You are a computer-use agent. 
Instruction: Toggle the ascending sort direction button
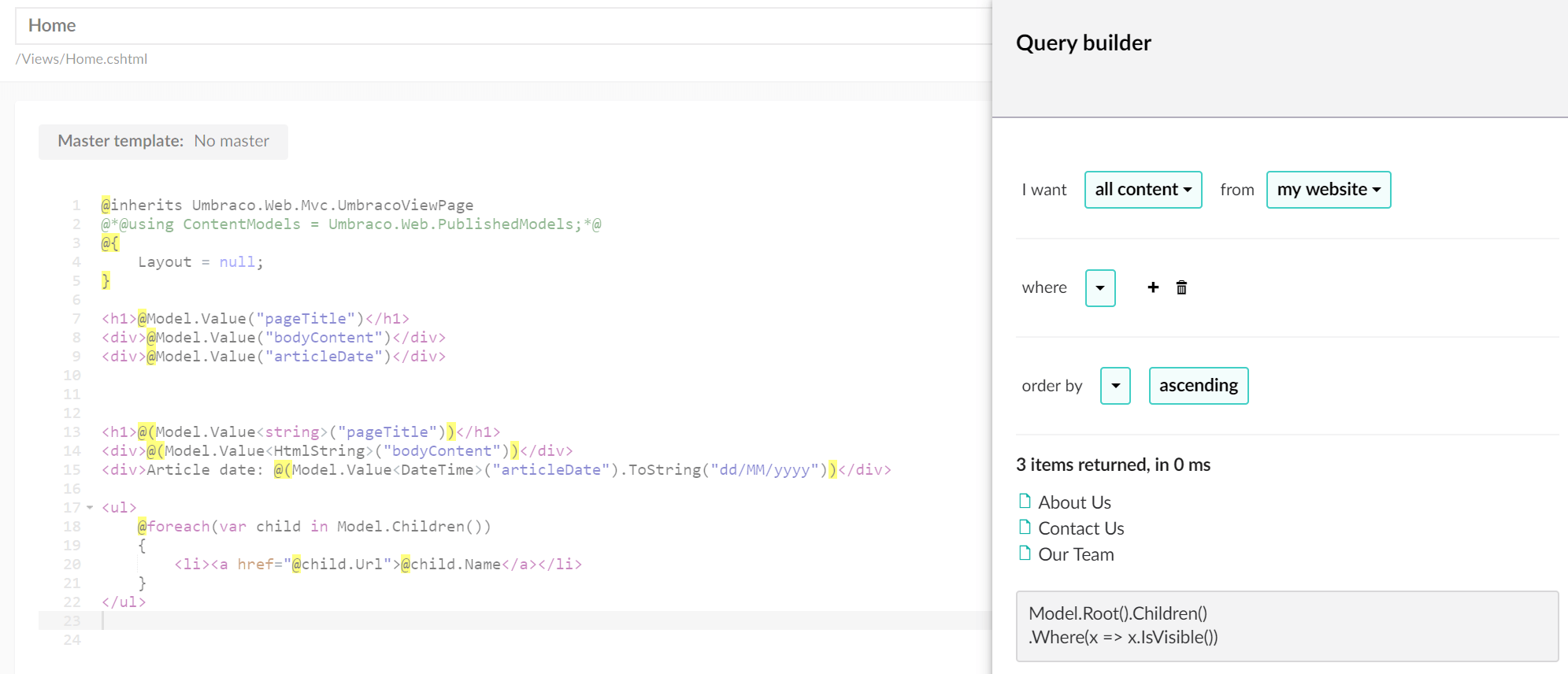point(1199,386)
